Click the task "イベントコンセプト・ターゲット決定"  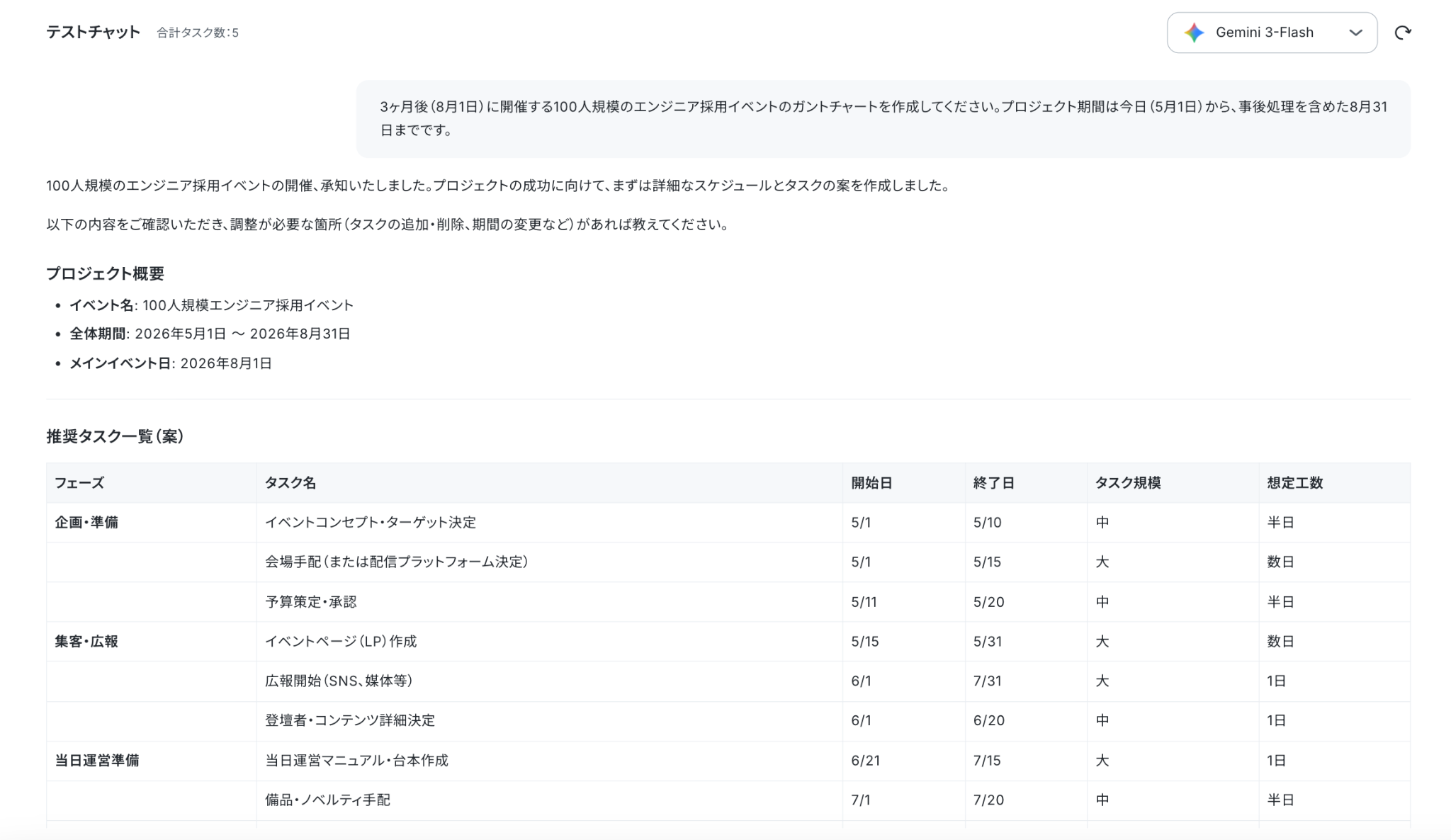[371, 523]
